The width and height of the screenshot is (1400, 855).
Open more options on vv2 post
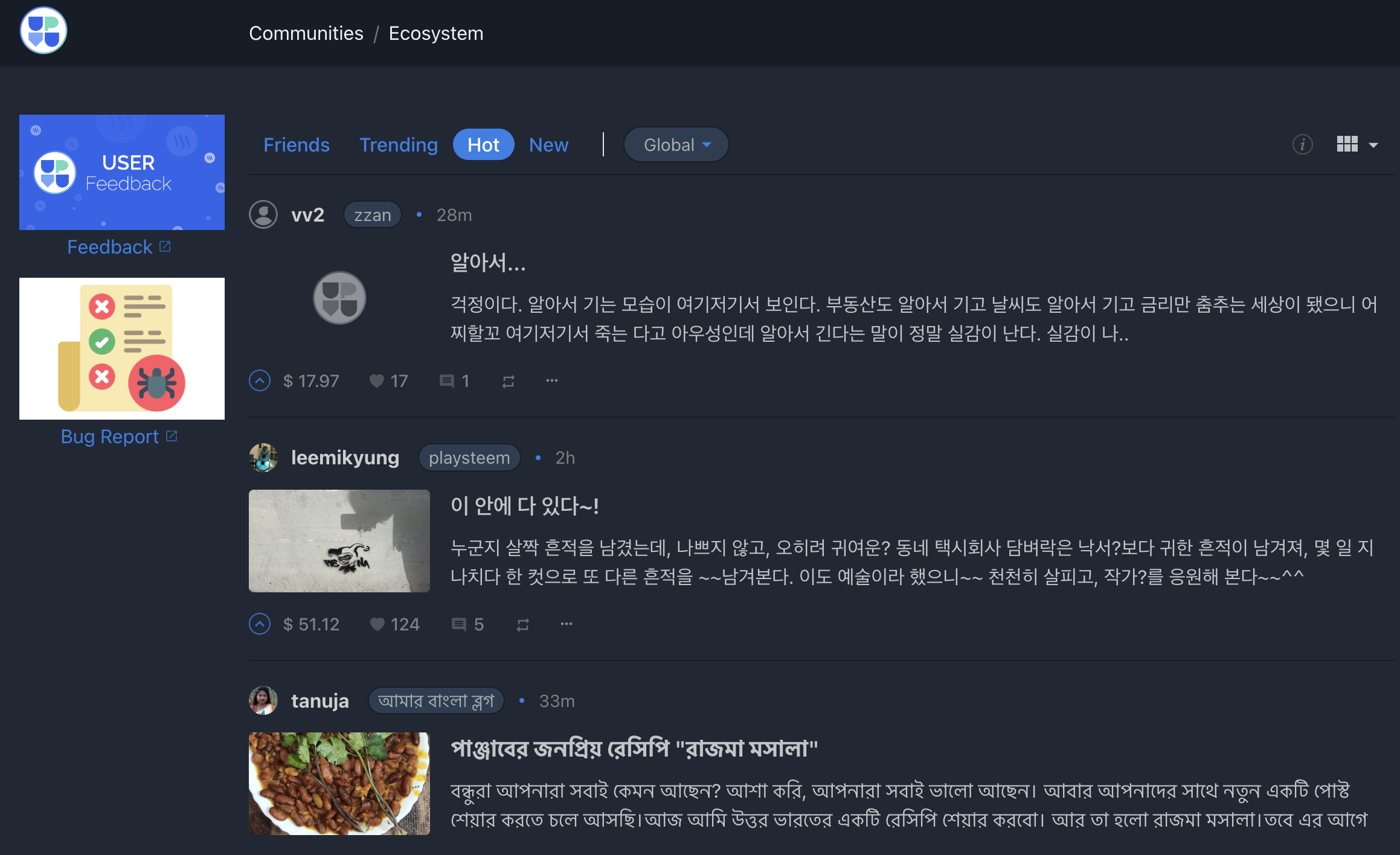[551, 380]
